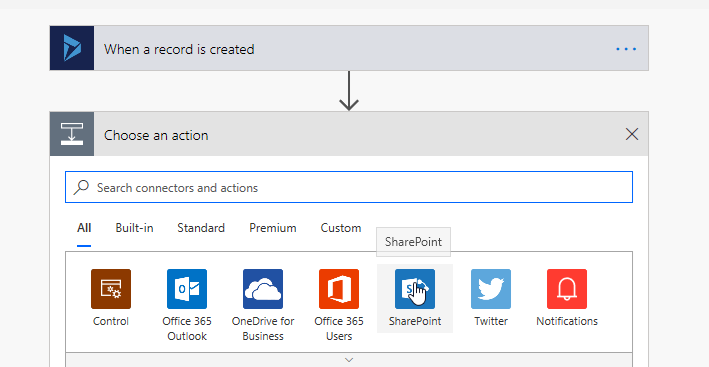Close the Choose an action panel

[x=632, y=134]
